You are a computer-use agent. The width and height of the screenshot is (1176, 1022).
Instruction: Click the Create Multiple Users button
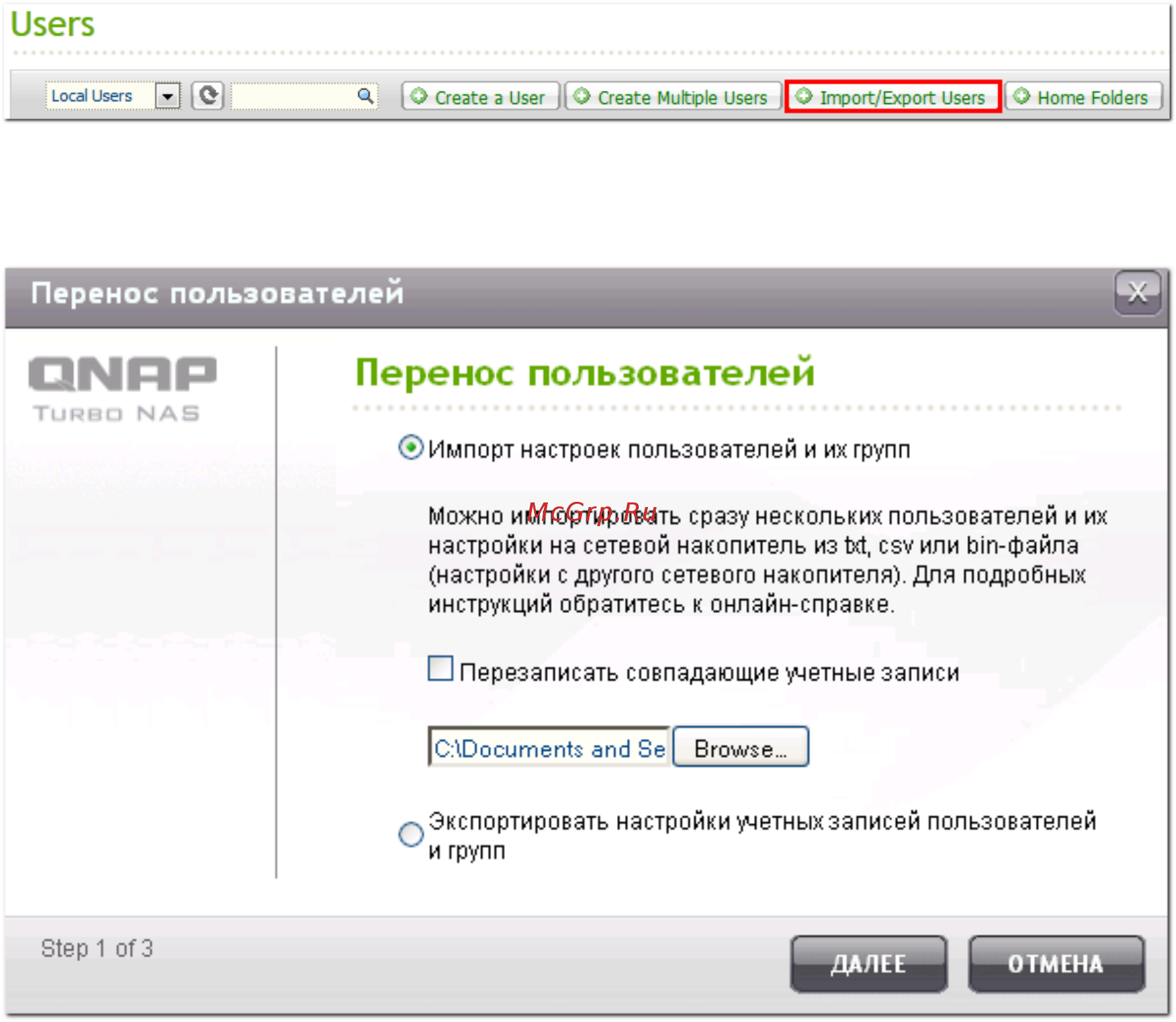point(673,97)
